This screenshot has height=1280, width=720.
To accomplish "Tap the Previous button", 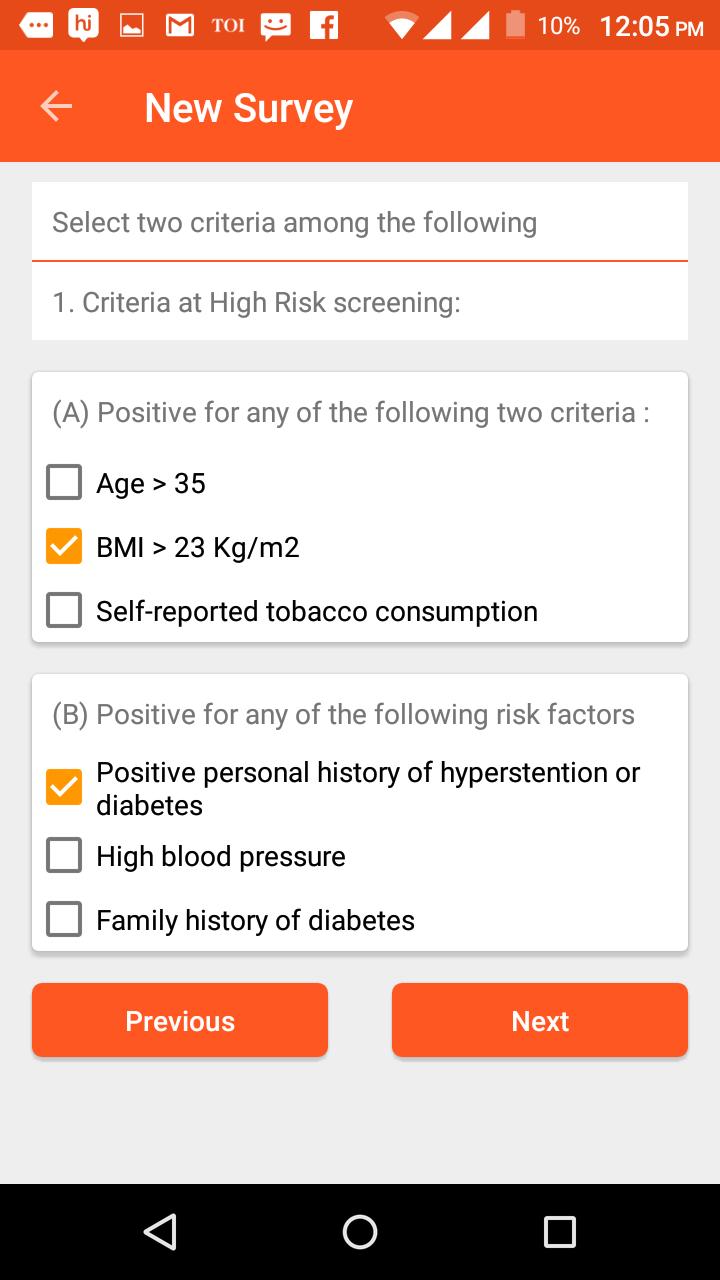I will click(x=180, y=1020).
